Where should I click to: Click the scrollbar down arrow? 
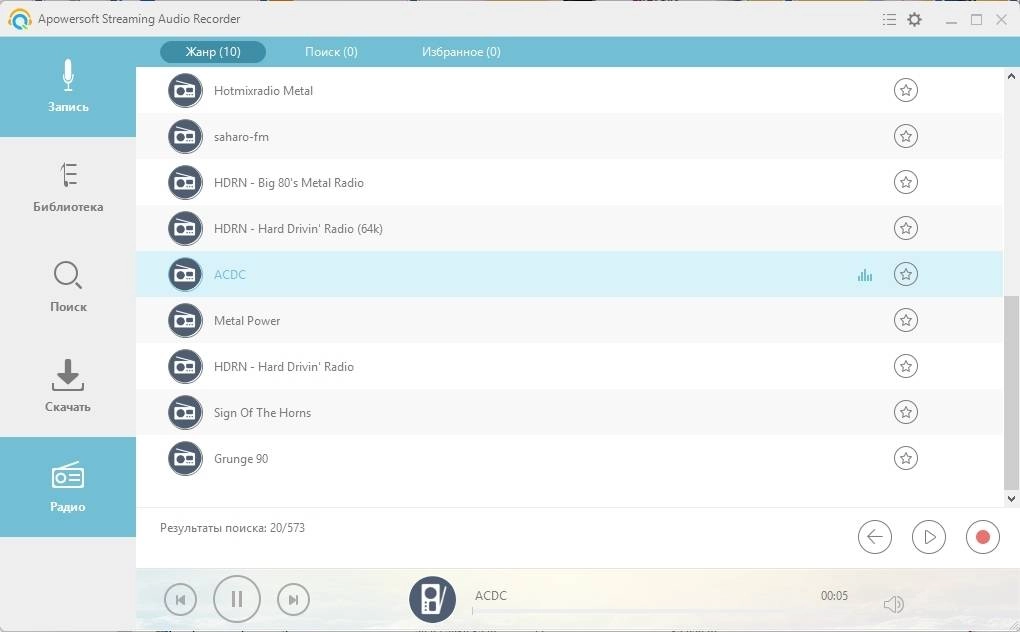(x=1011, y=499)
